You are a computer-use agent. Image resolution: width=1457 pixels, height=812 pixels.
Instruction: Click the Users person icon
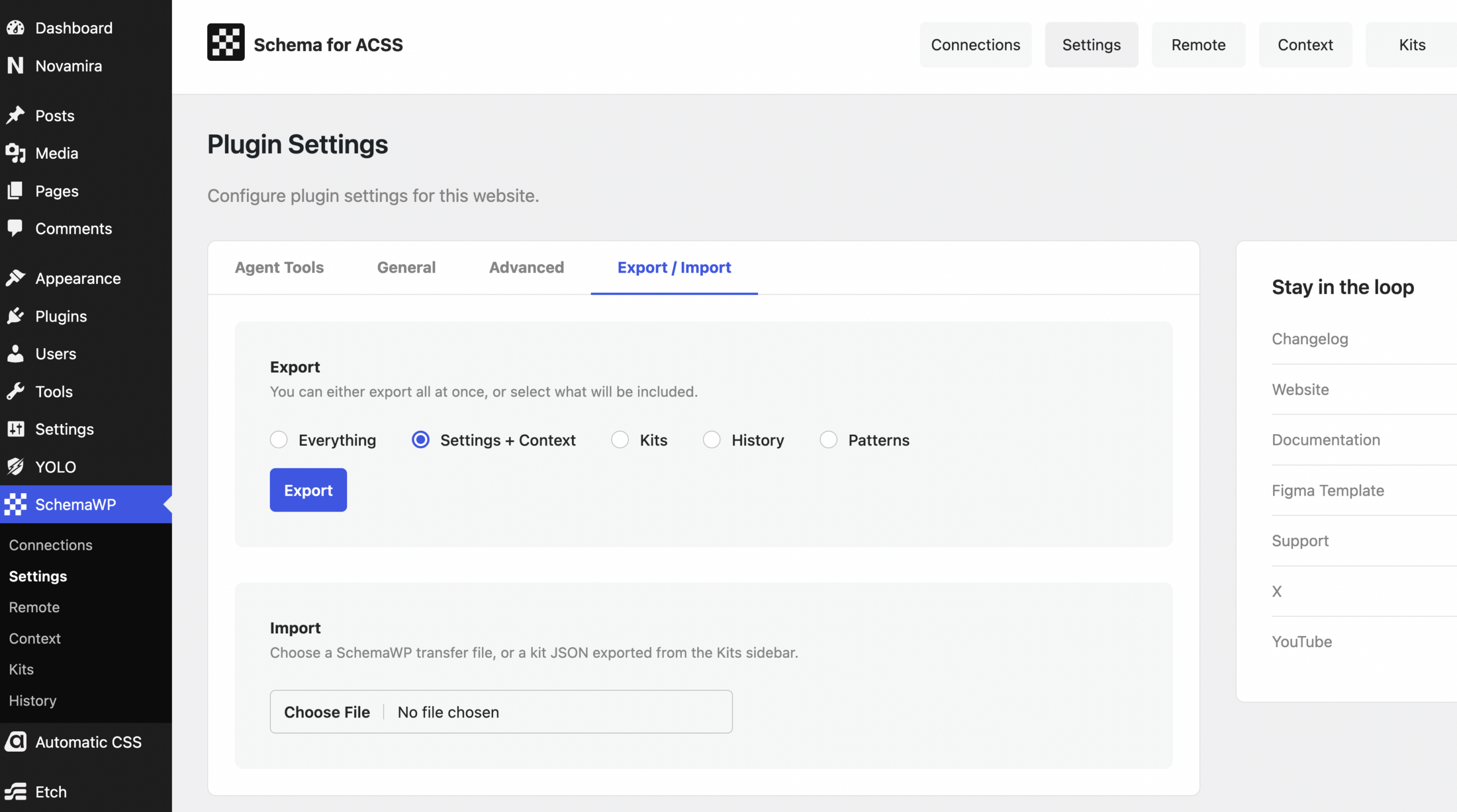tap(15, 353)
